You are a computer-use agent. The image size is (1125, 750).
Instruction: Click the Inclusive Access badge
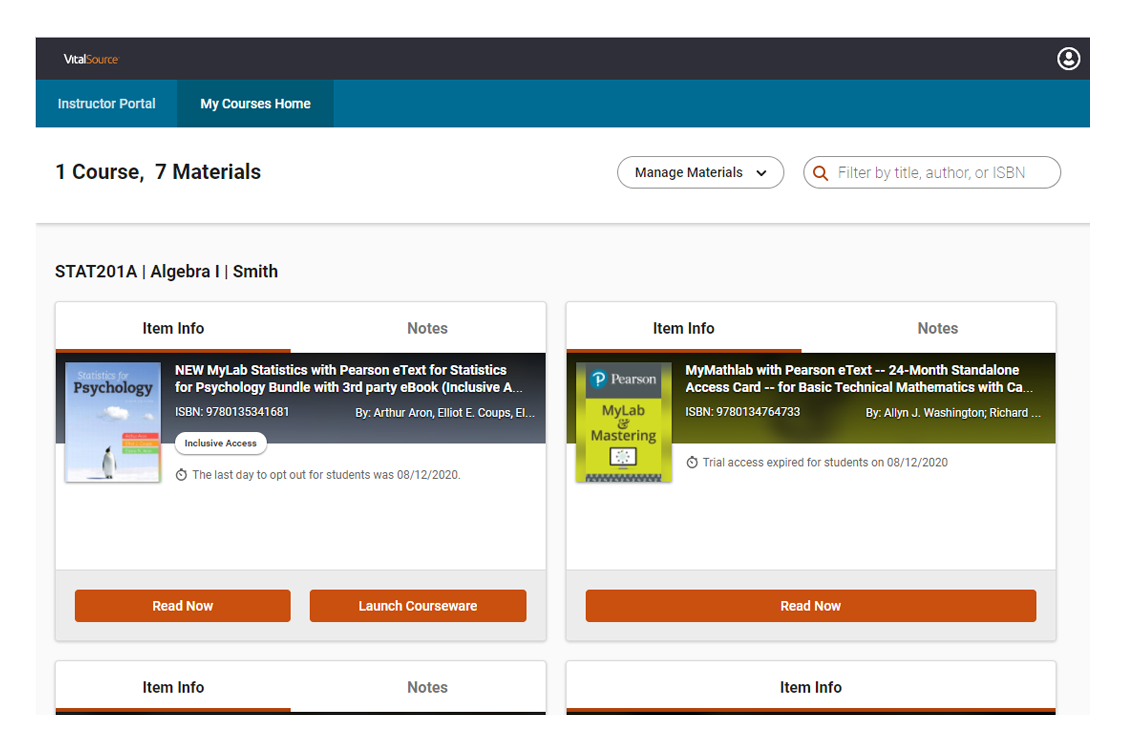[x=220, y=443]
